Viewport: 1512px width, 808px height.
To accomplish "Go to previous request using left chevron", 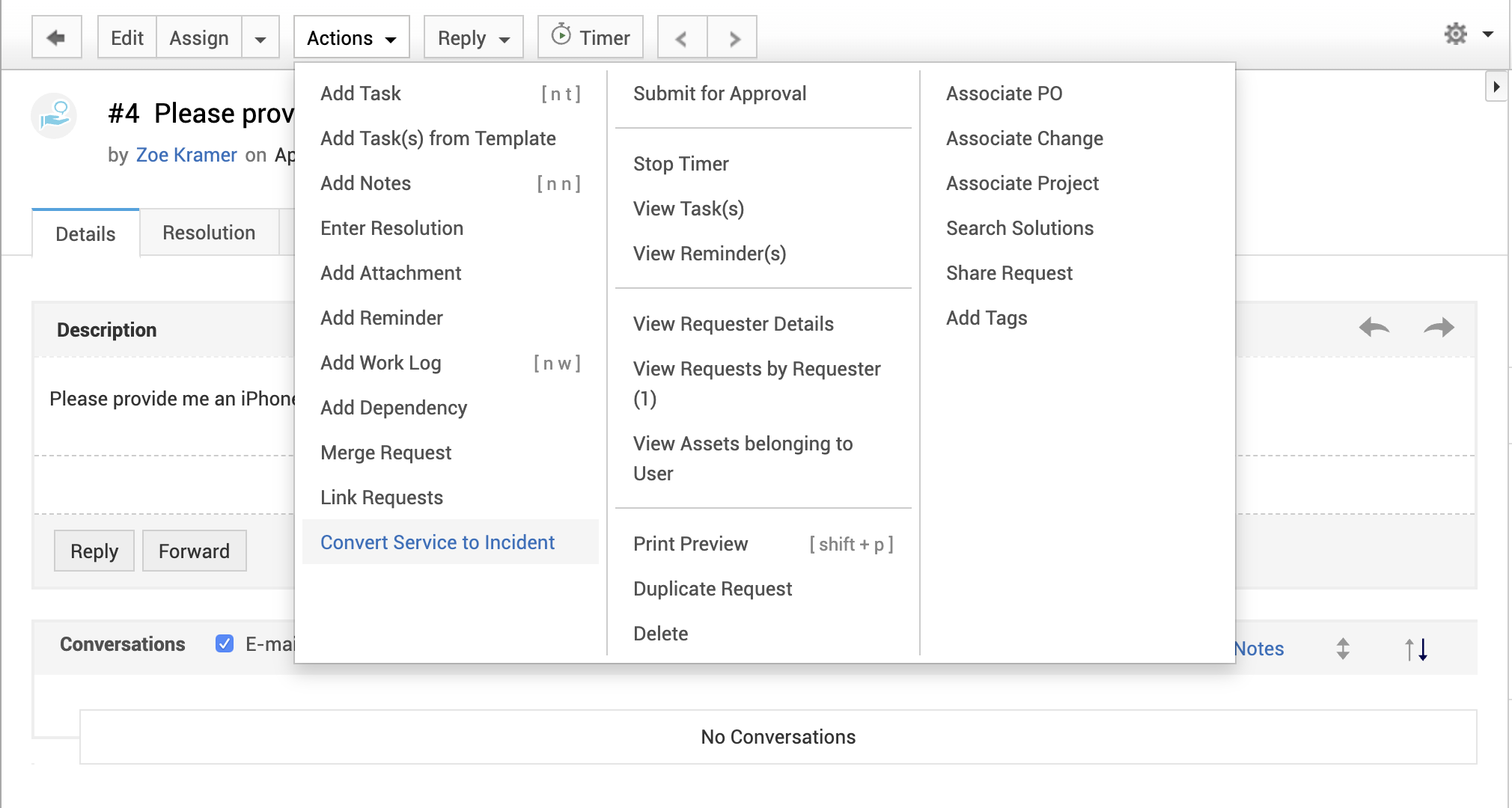I will (x=681, y=38).
